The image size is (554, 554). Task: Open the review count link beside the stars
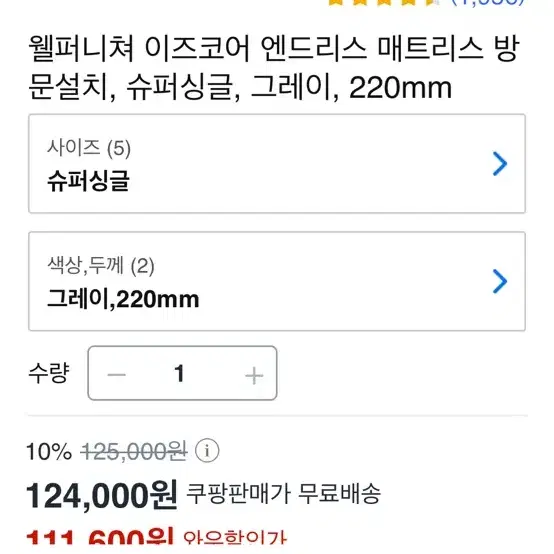(x=488, y=2)
